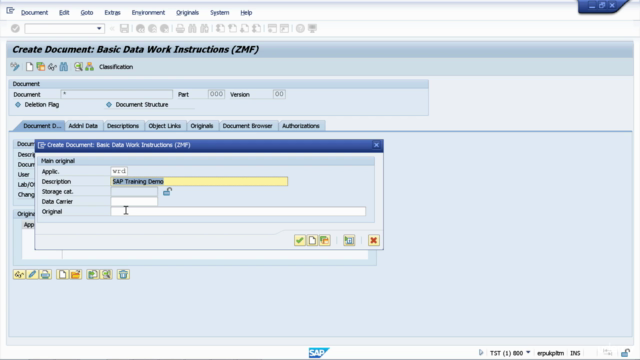Click the Description field with SAP Training Demo

199,181
